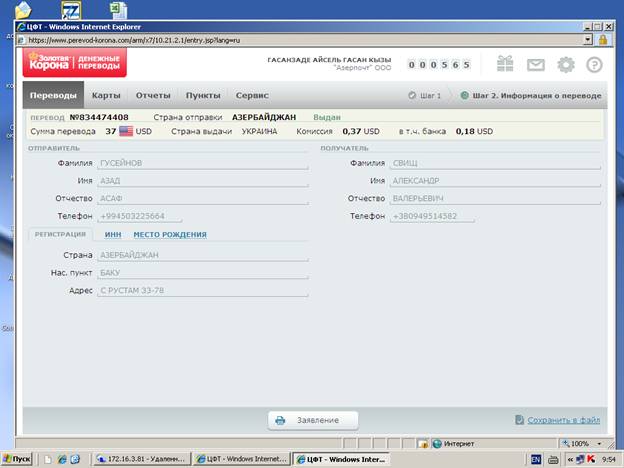Click the Заявление print button
This screenshot has width=624, height=468.
tap(313, 420)
